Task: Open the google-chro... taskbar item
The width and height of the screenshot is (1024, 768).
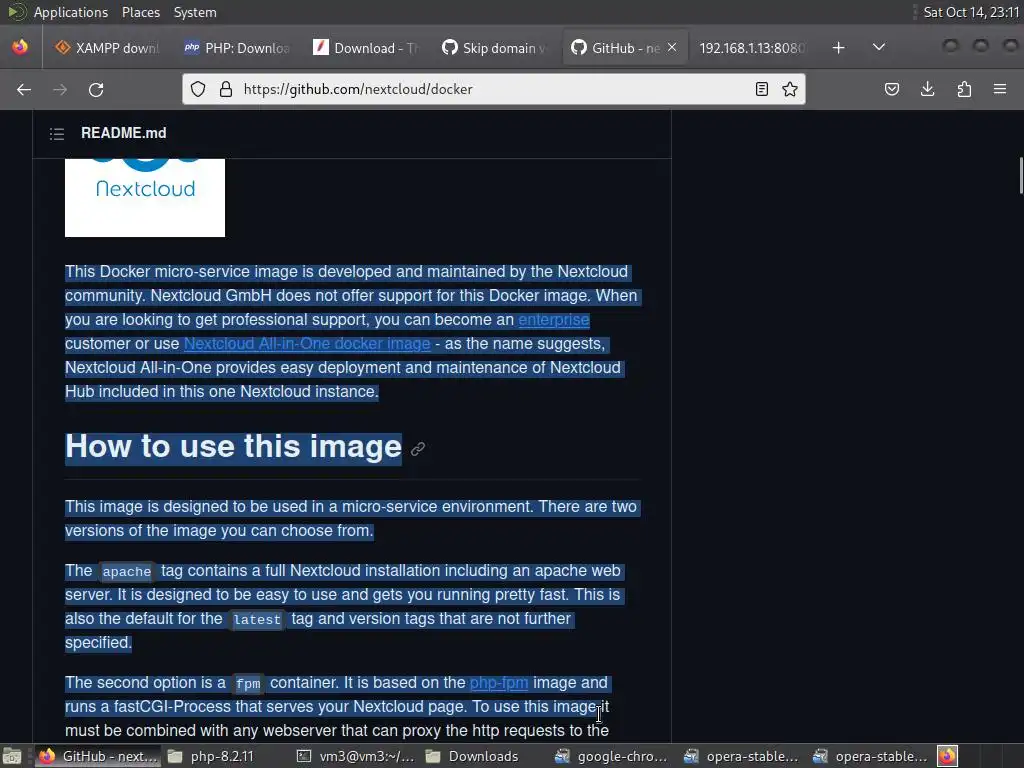Action: tap(611, 756)
